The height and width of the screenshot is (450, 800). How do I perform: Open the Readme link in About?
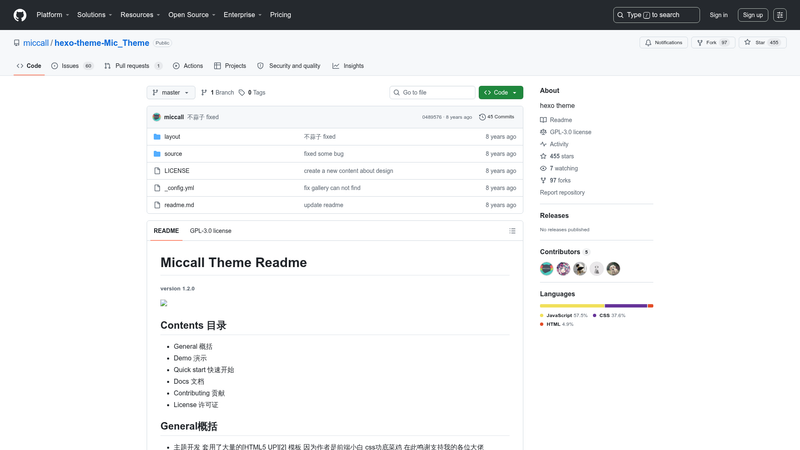pyautogui.click(x=556, y=120)
